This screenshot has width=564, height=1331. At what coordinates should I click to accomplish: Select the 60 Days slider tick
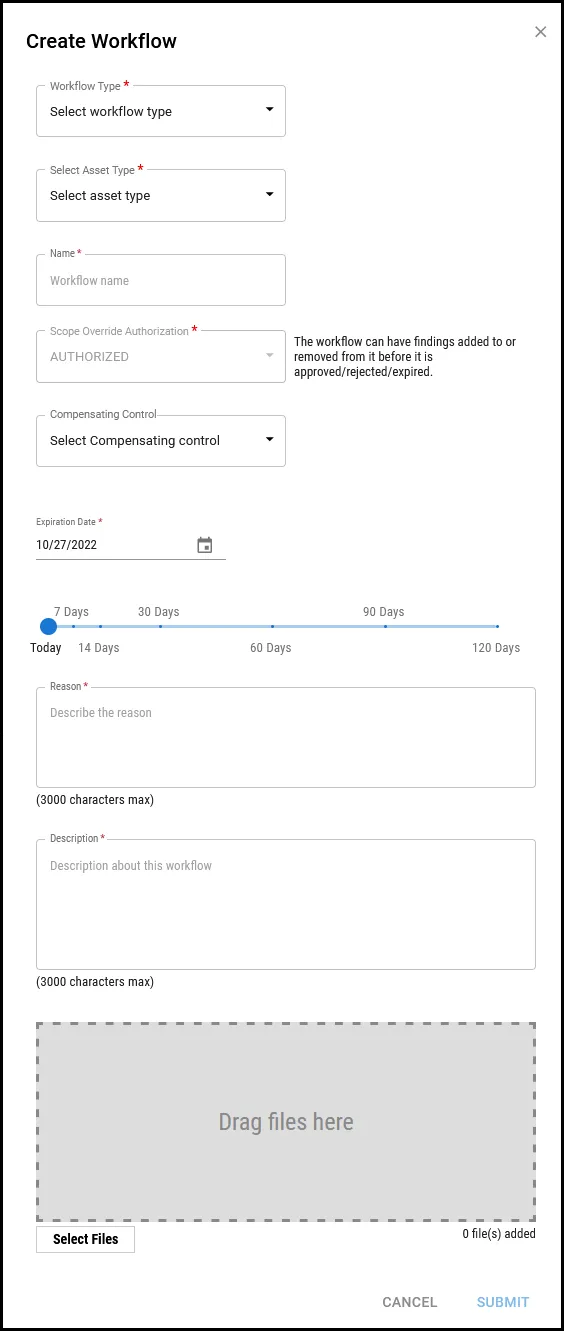pyautogui.click(x=272, y=627)
